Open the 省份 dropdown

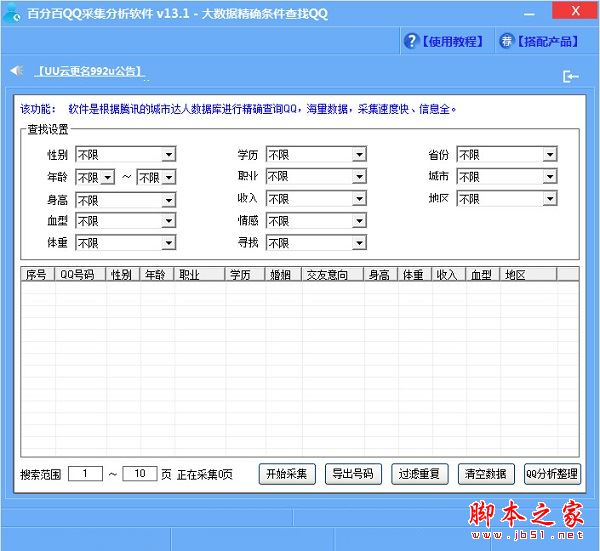click(507, 155)
